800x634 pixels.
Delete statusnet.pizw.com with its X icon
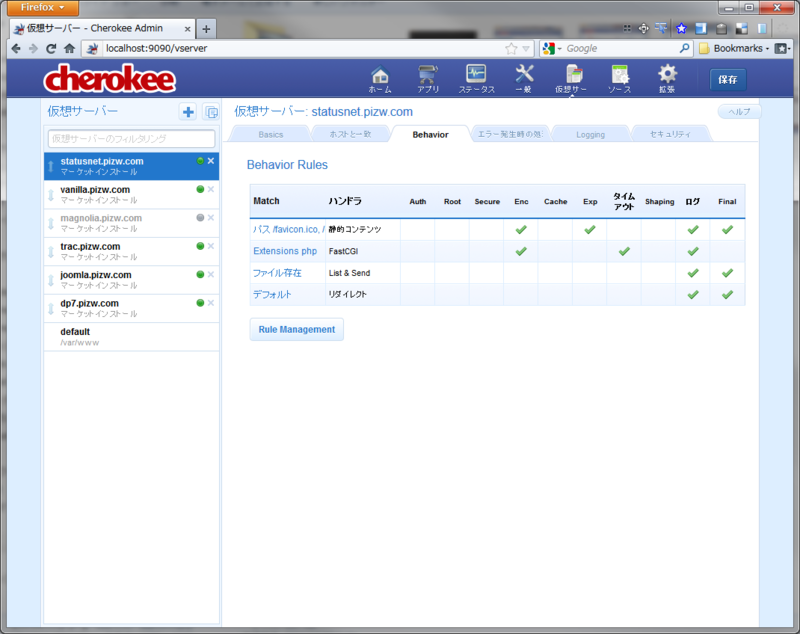click(x=211, y=161)
